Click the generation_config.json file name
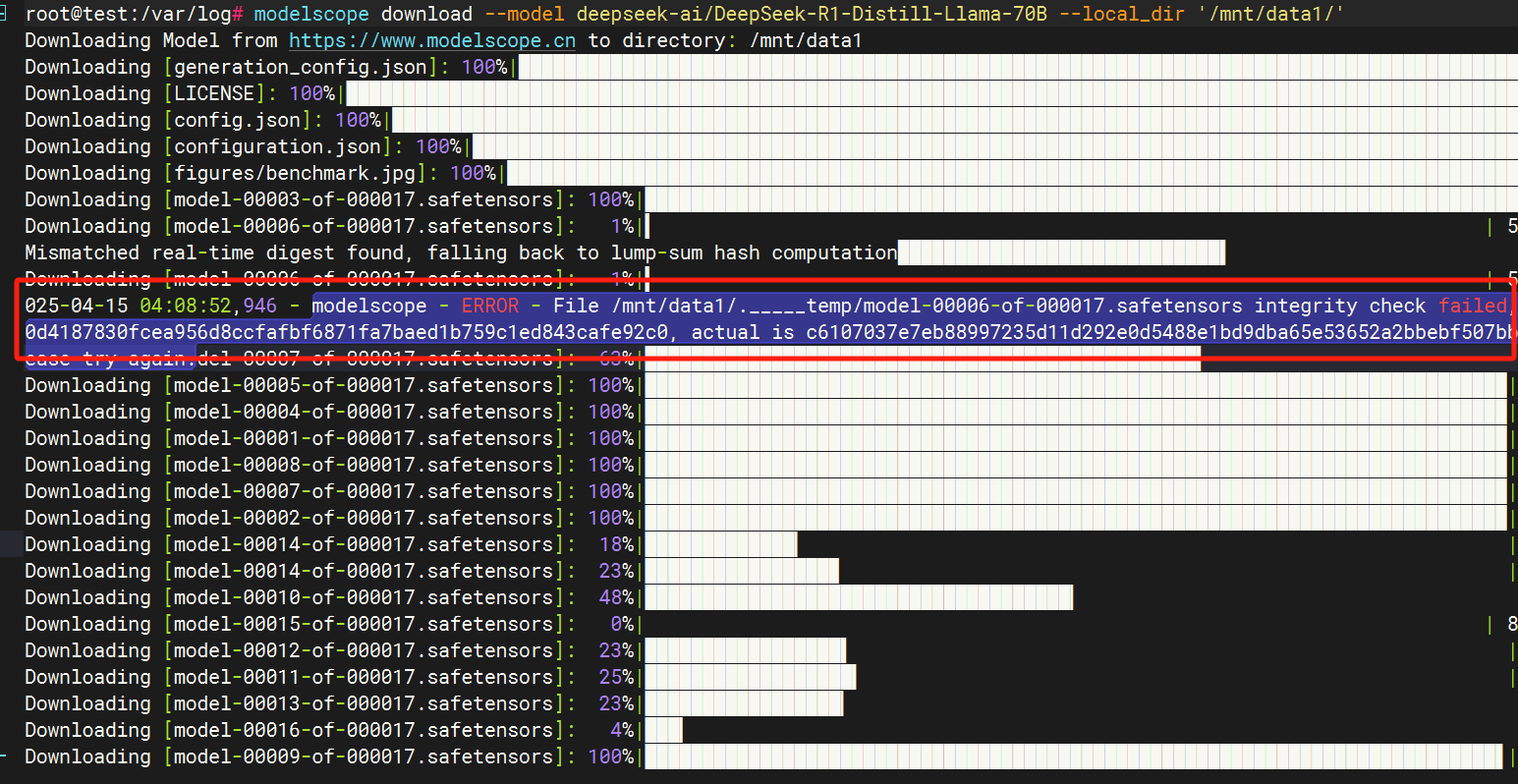 click(301, 67)
